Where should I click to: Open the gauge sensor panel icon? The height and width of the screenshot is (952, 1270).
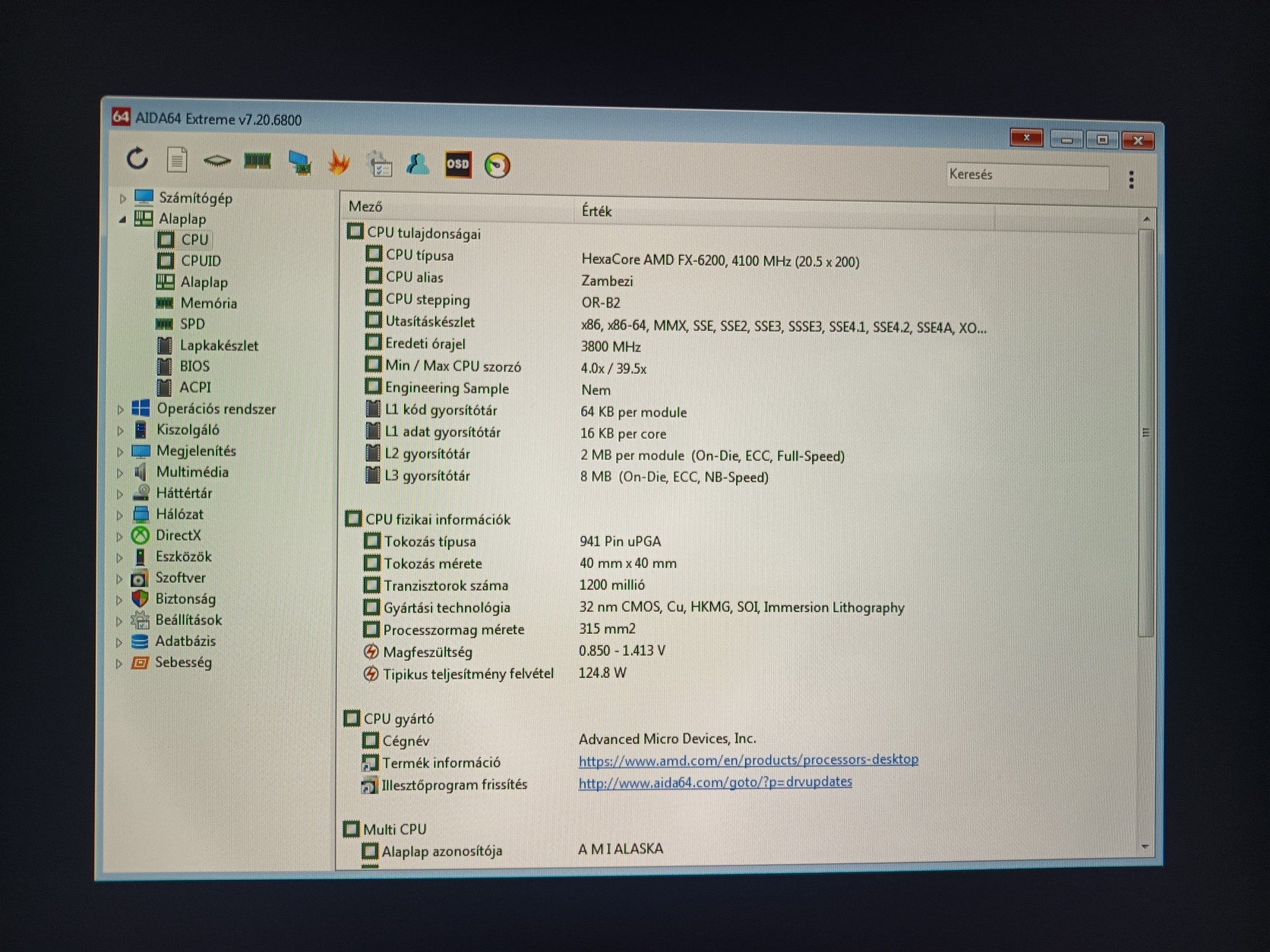(x=498, y=165)
